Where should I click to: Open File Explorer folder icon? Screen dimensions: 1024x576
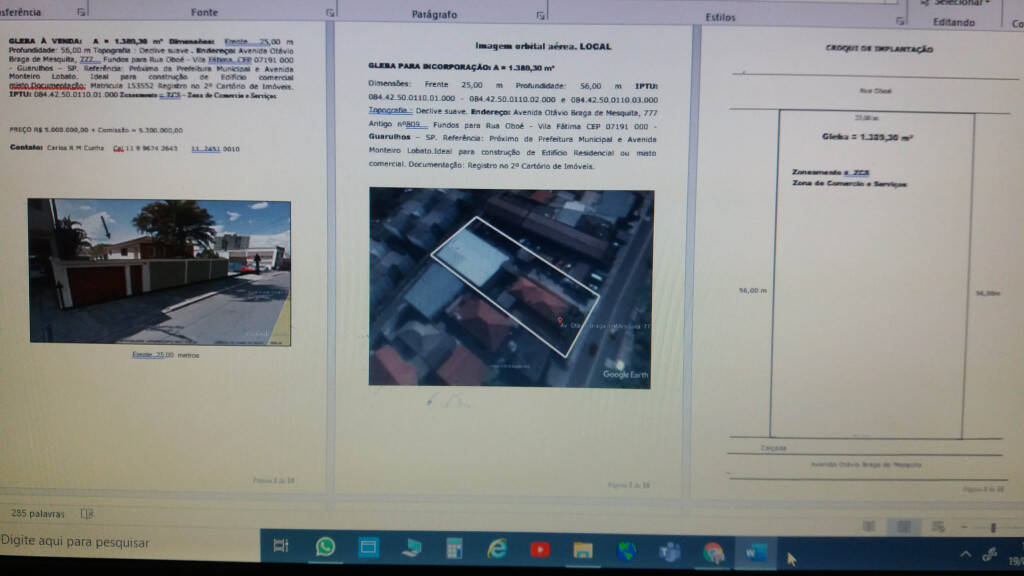(x=583, y=549)
